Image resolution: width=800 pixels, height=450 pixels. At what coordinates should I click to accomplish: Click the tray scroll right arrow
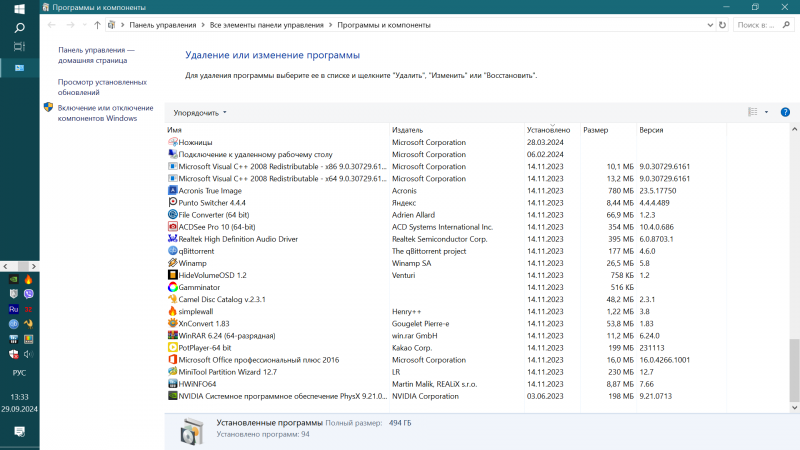34,266
